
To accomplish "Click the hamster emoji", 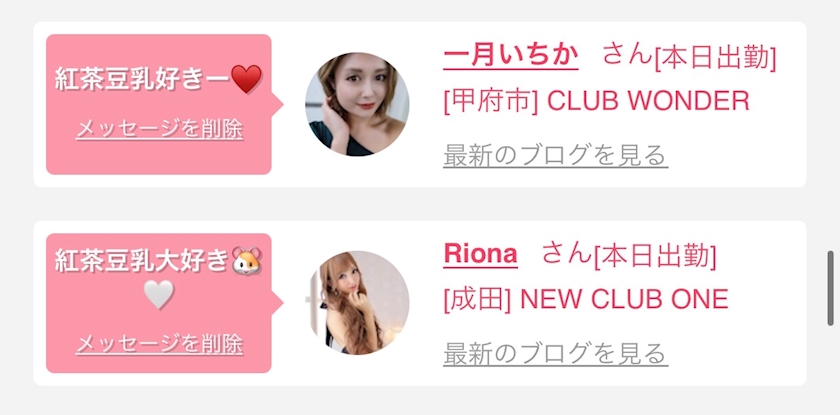I will pyautogui.click(x=246, y=261).
